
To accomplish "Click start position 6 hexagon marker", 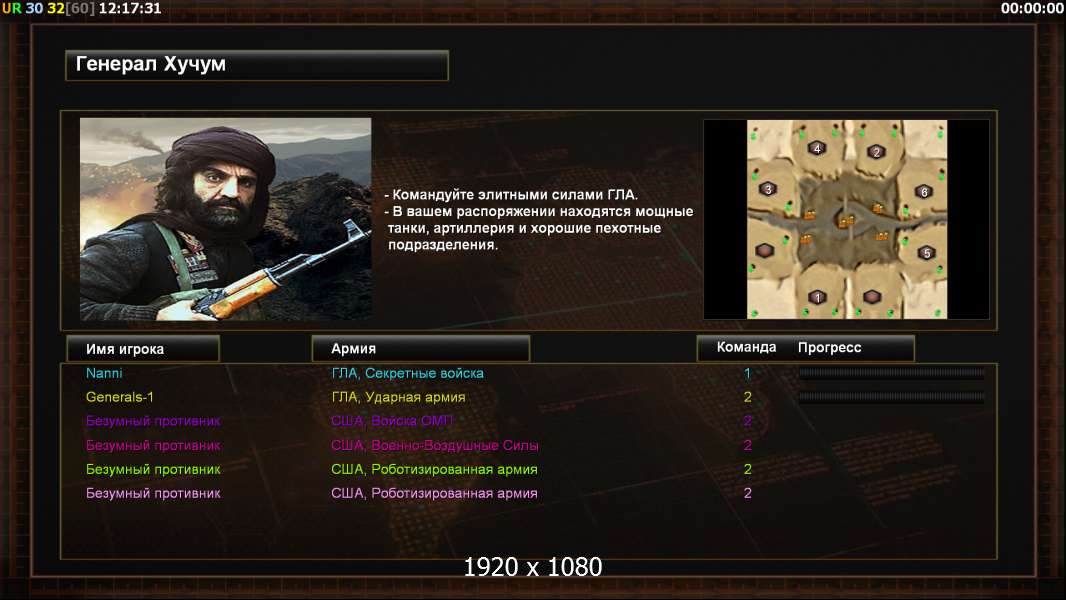I will [x=924, y=192].
